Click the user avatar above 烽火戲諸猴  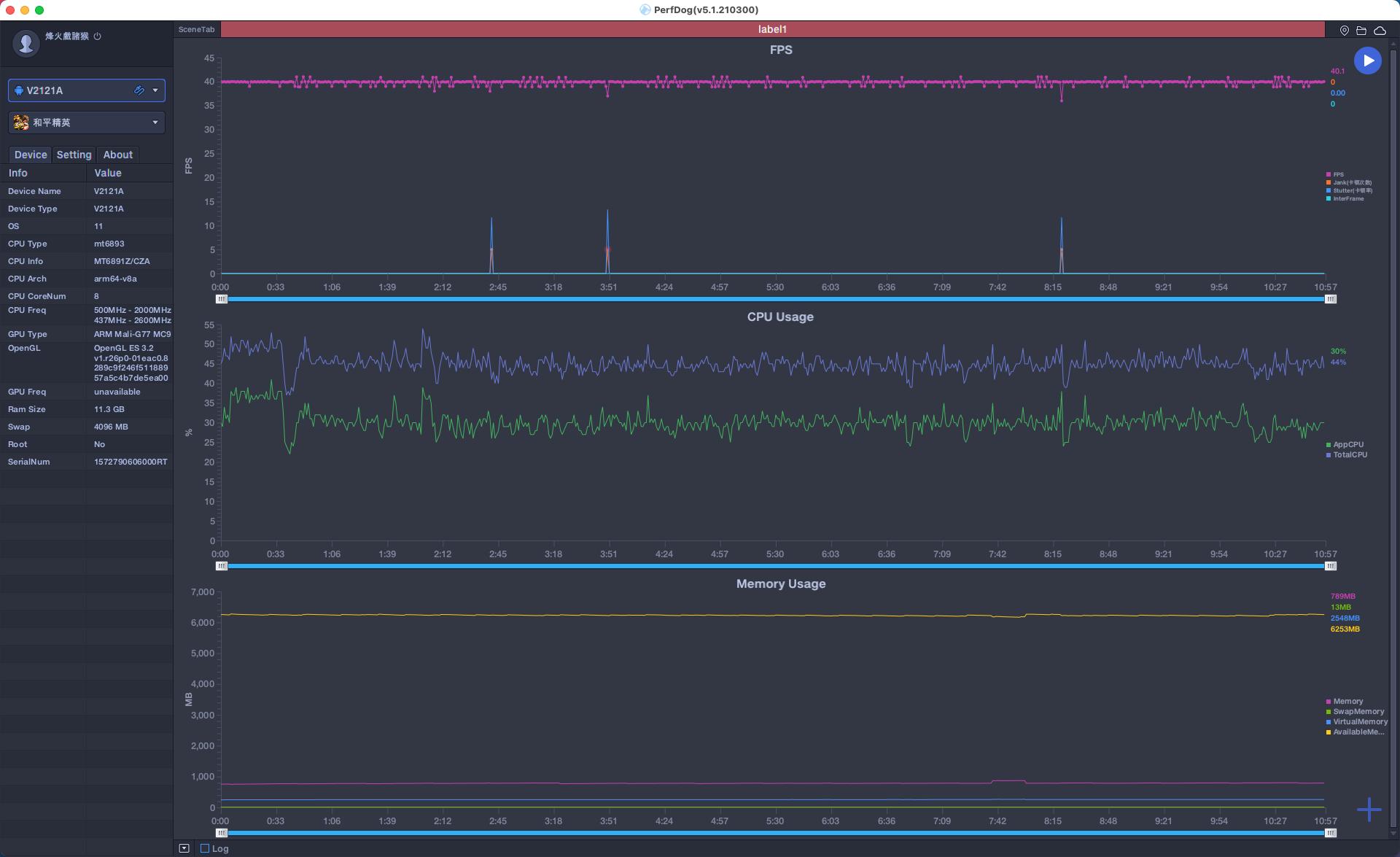point(26,43)
